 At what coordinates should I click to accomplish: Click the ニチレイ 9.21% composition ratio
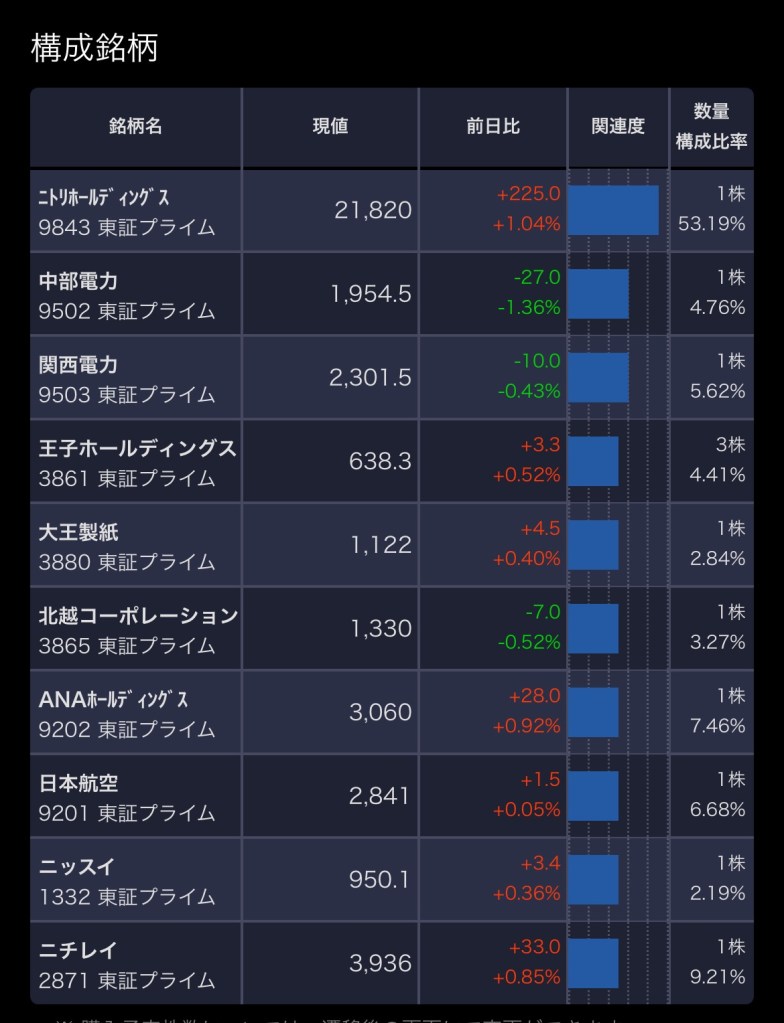point(717,976)
